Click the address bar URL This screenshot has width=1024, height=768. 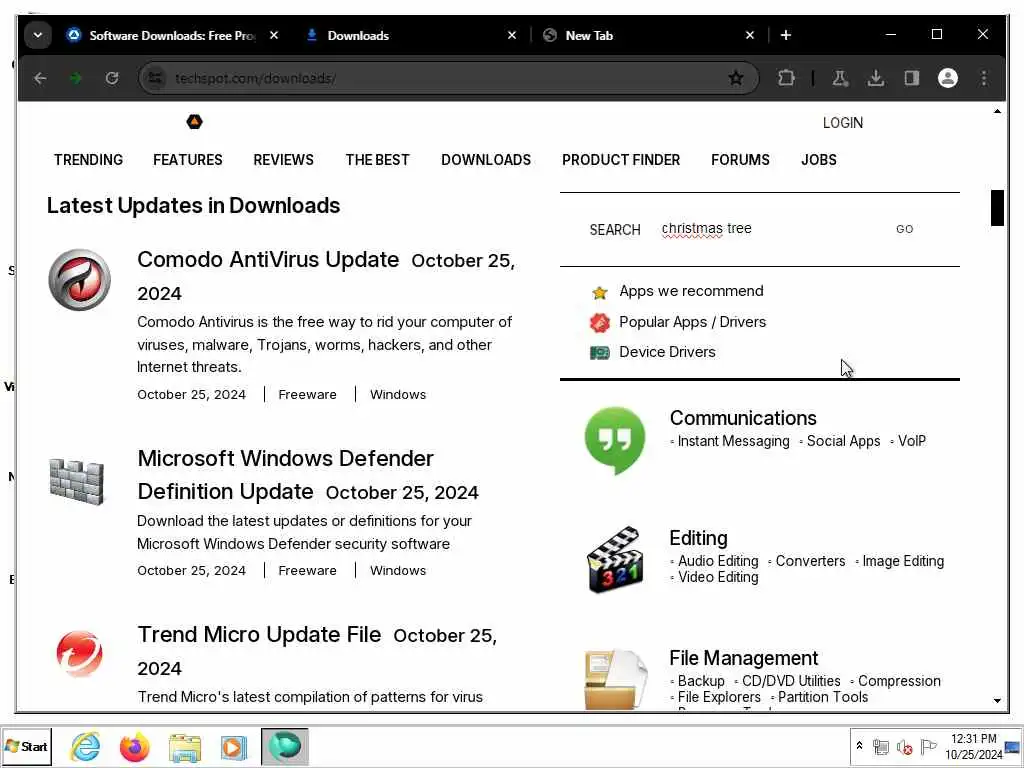click(x=255, y=78)
